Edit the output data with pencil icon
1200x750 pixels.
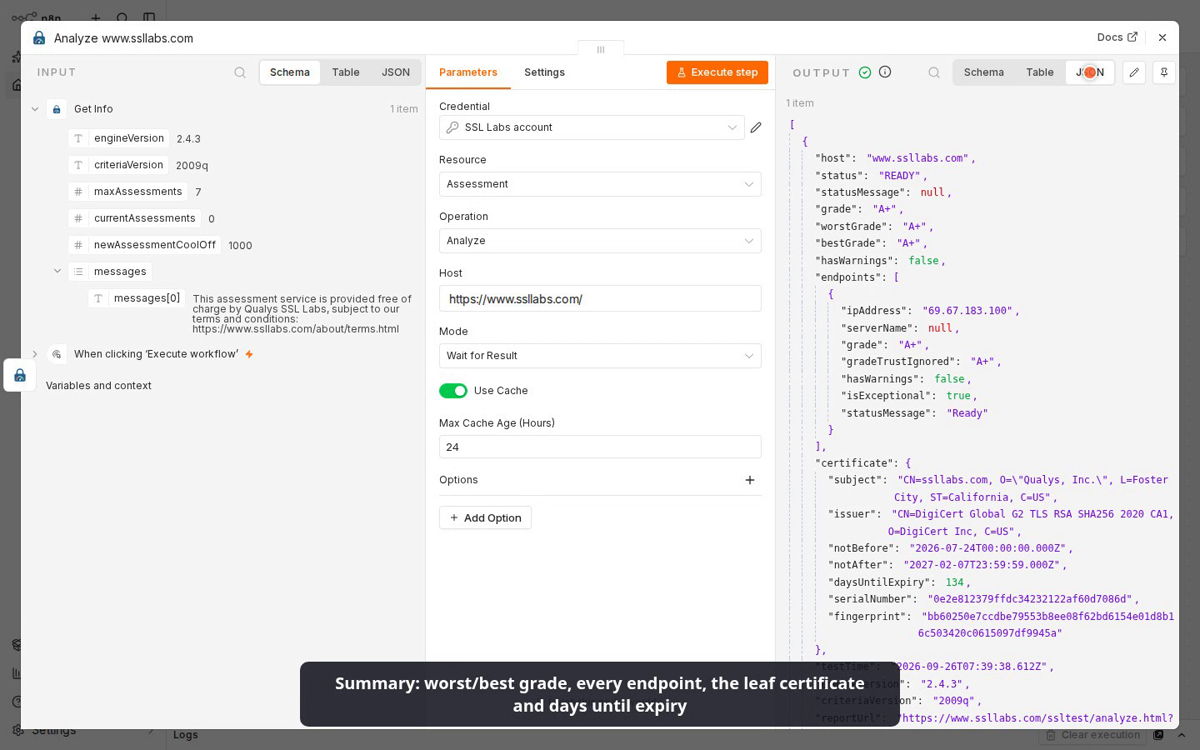point(1134,72)
